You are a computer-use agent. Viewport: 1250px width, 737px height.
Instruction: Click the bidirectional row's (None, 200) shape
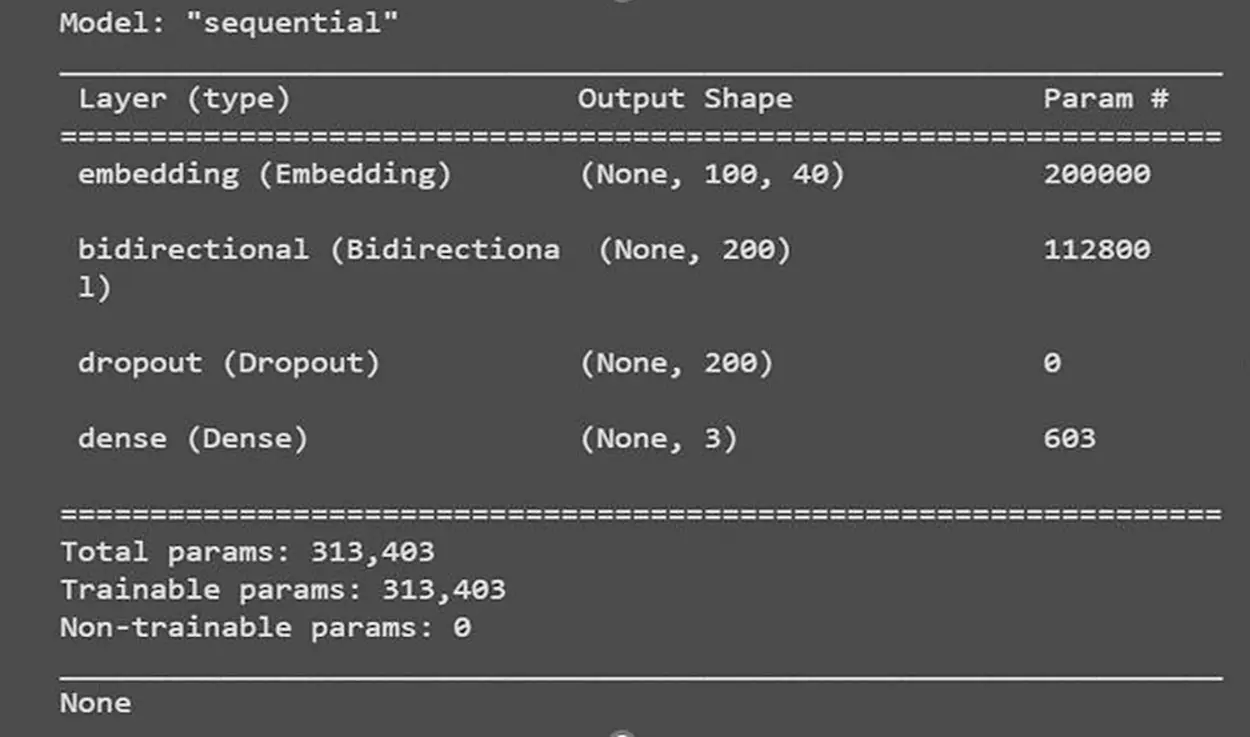(694, 250)
